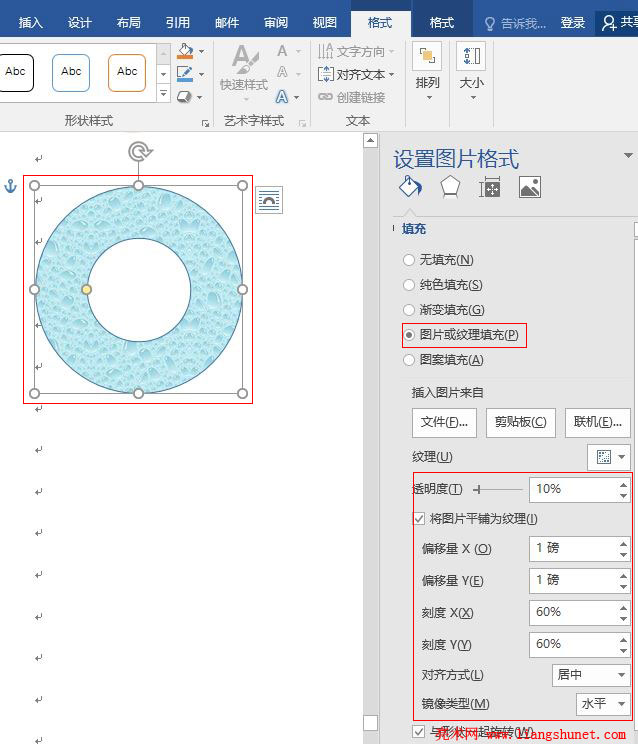
Task: Open the Shape Outline dropdown arrow
Action: point(202,74)
